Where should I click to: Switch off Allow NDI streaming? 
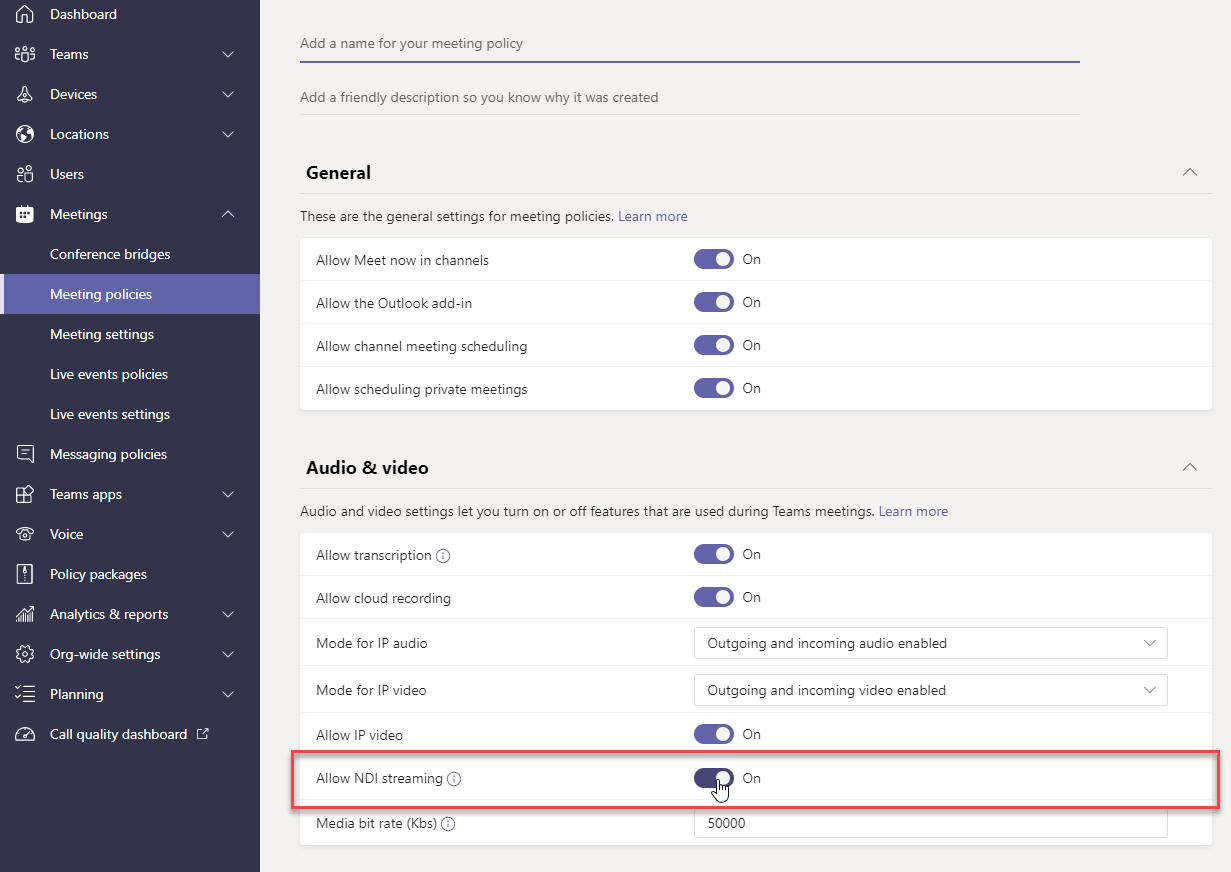tap(713, 779)
